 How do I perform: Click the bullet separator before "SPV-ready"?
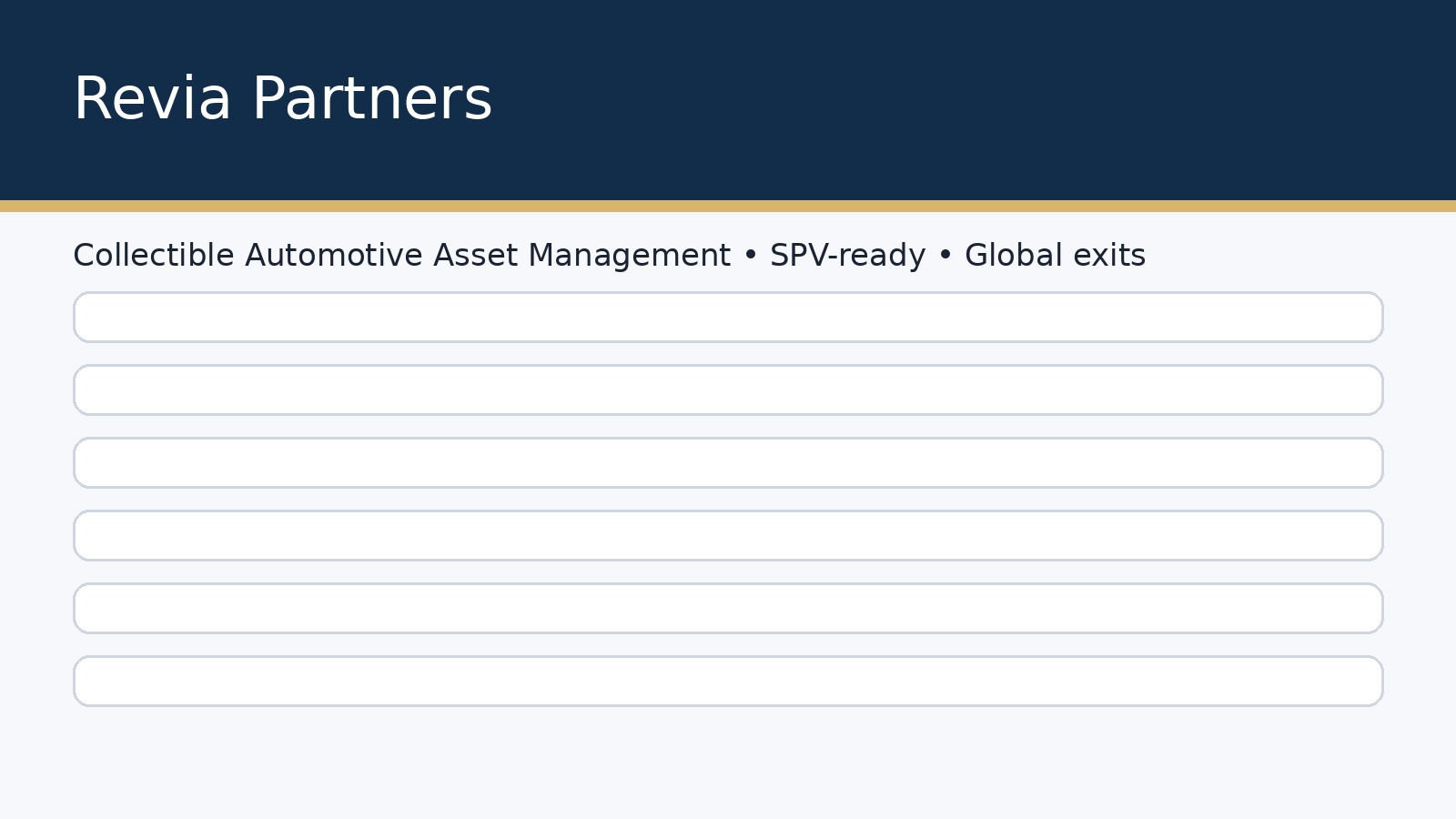pos(751,257)
